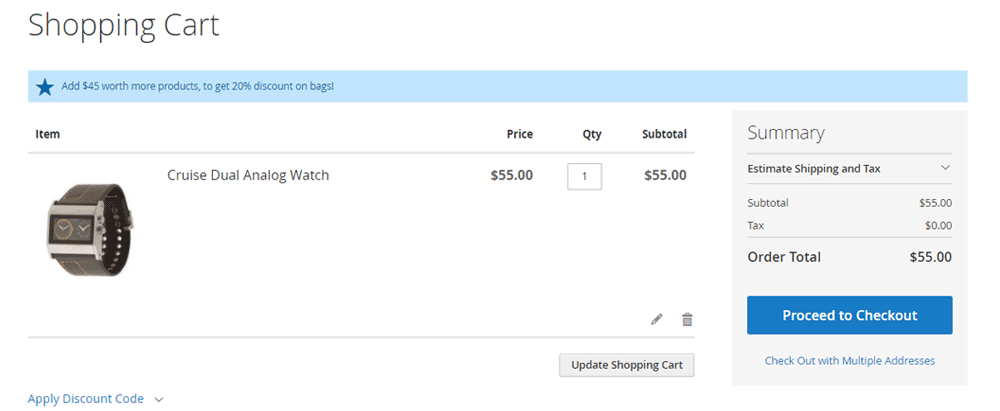The image size is (1000, 411).
Task: Click the Shopping Cart page heading
Action: click(123, 25)
